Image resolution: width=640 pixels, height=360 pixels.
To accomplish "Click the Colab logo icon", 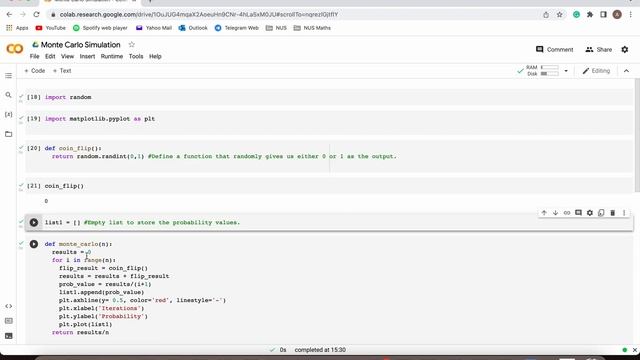I will point(15,49).
